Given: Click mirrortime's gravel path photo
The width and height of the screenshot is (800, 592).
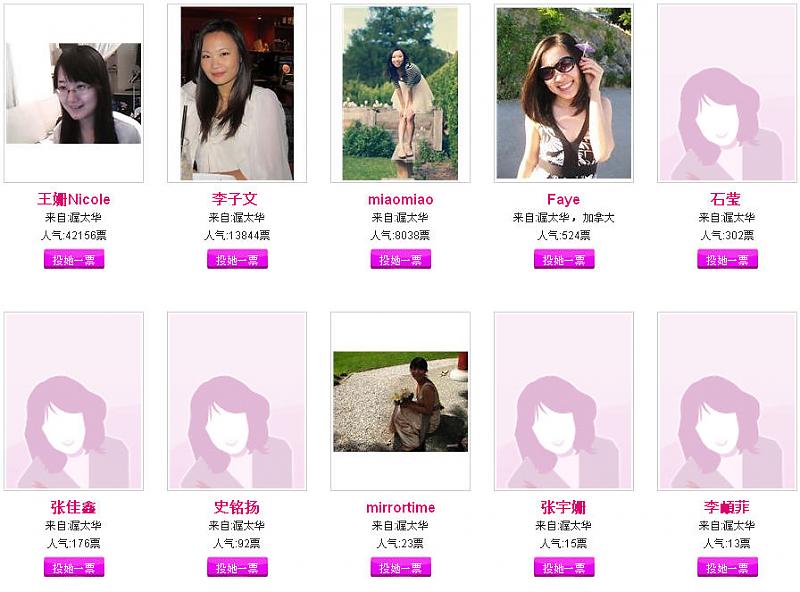Looking at the screenshot, I should point(401,402).
